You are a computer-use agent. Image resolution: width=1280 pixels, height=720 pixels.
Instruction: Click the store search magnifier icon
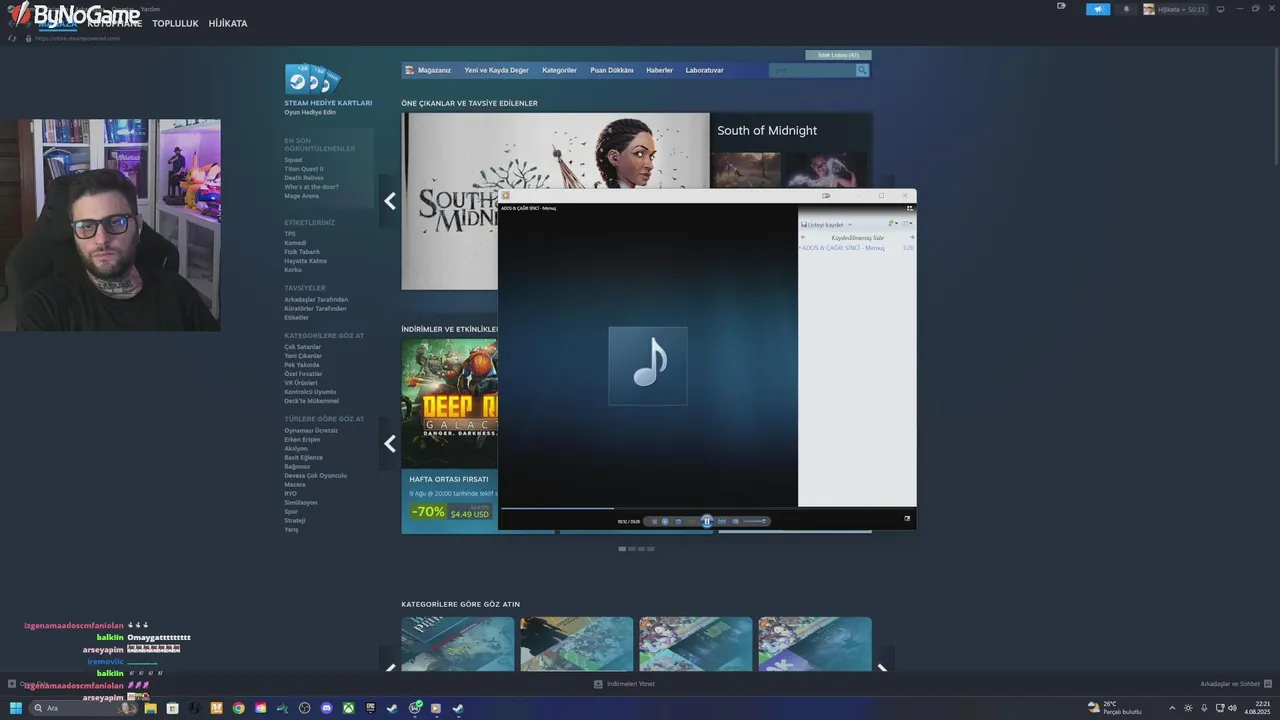click(x=862, y=70)
